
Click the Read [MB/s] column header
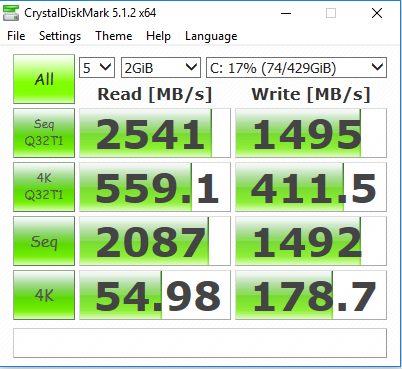(x=155, y=94)
